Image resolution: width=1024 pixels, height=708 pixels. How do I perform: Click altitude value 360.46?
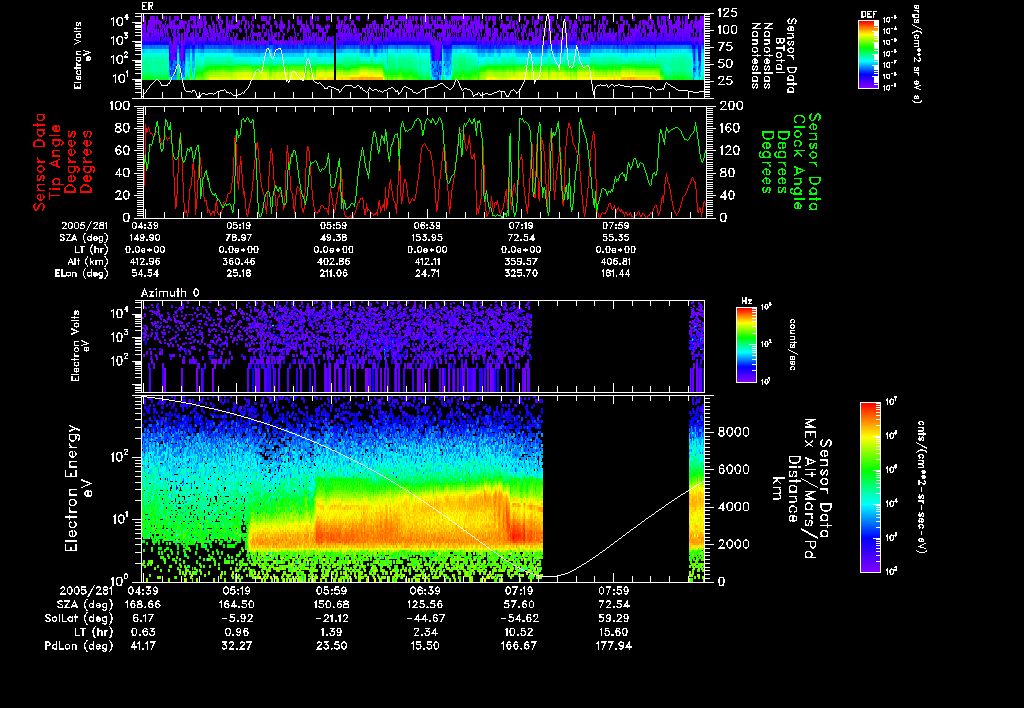point(238,262)
